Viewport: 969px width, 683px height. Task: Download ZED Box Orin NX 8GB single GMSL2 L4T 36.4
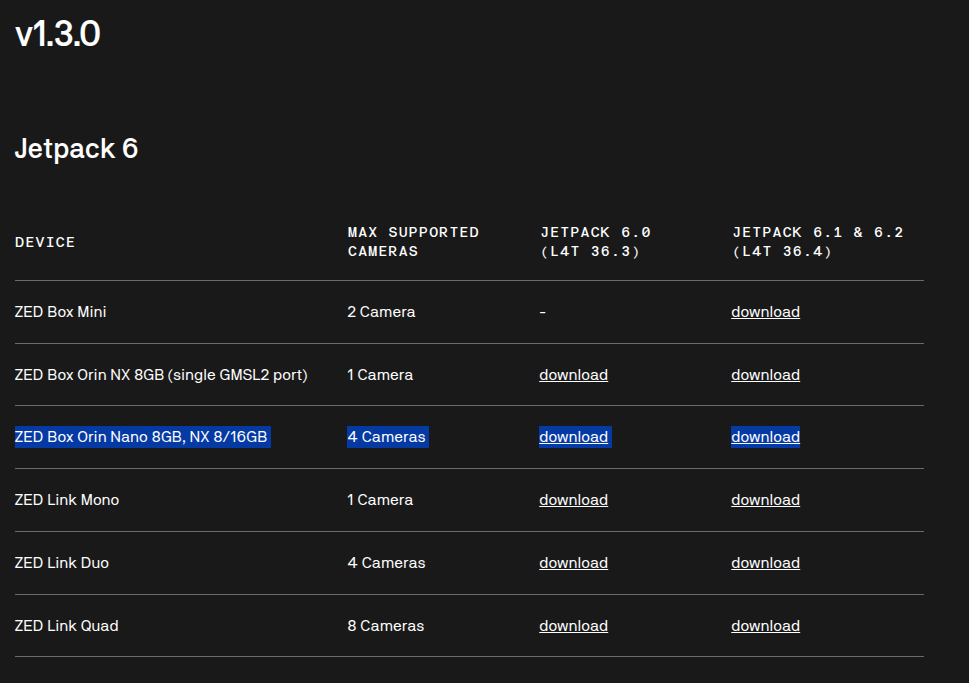(765, 375)
